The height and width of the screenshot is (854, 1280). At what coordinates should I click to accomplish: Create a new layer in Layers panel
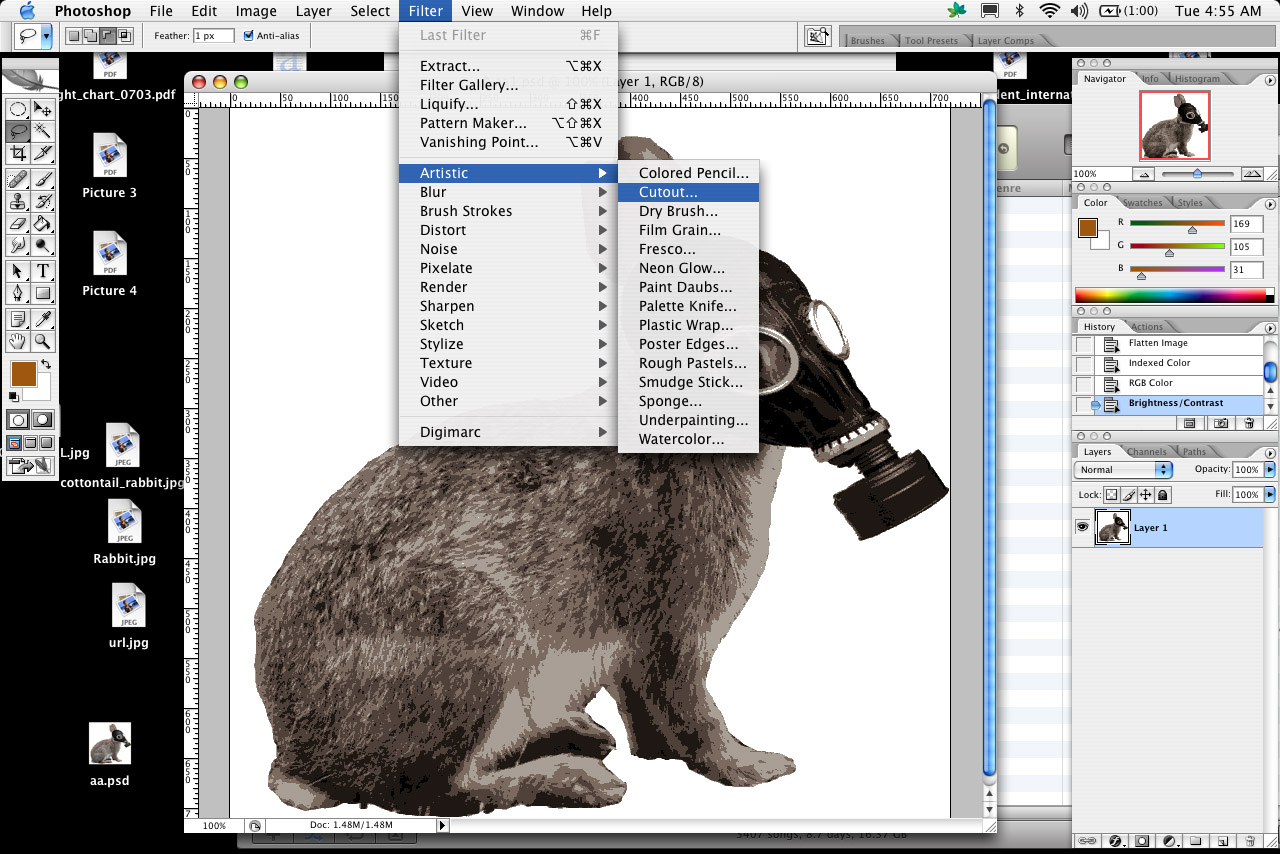(1223, 842)
